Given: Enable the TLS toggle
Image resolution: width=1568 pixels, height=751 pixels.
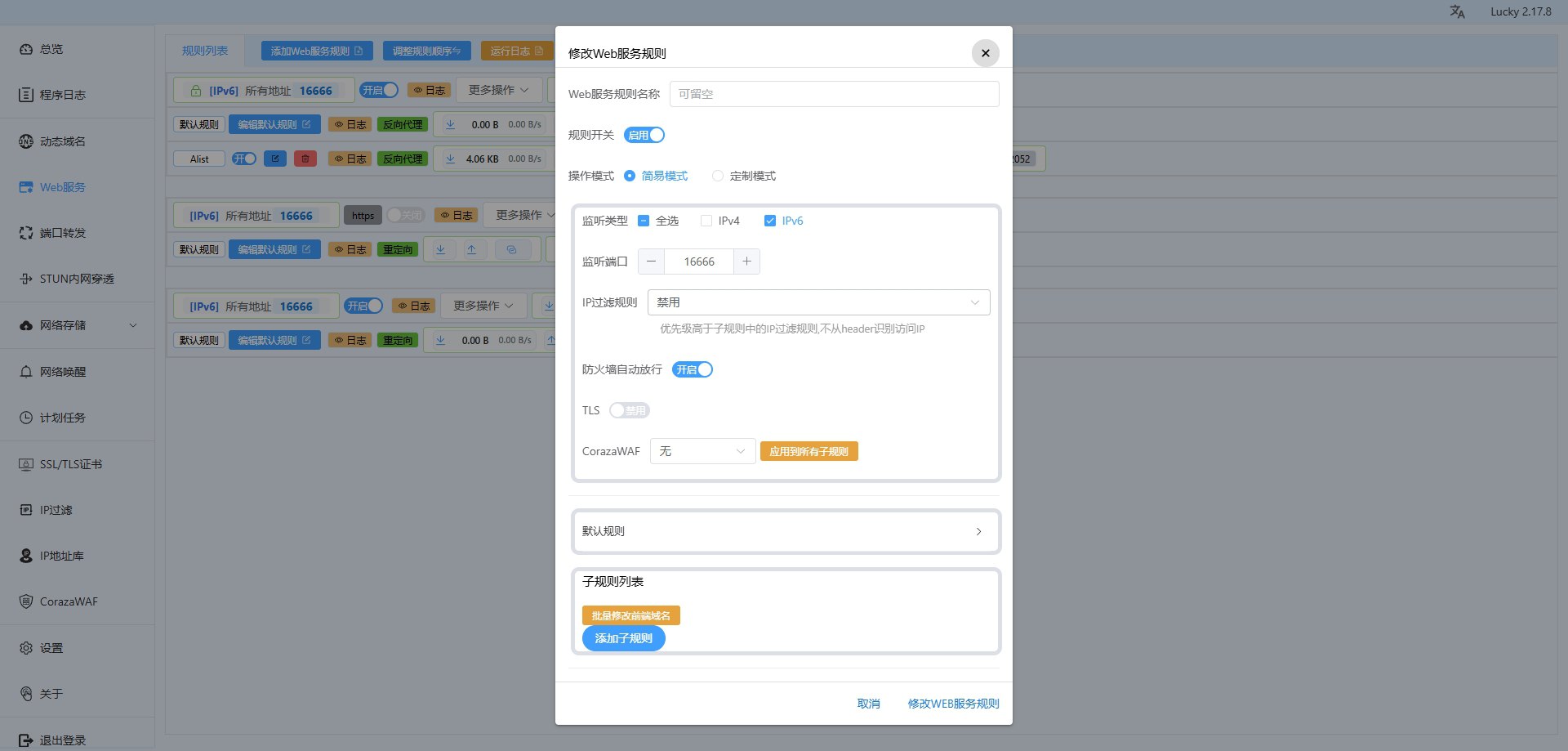Looking at the screenshot, I should click(x=629, y=410).
